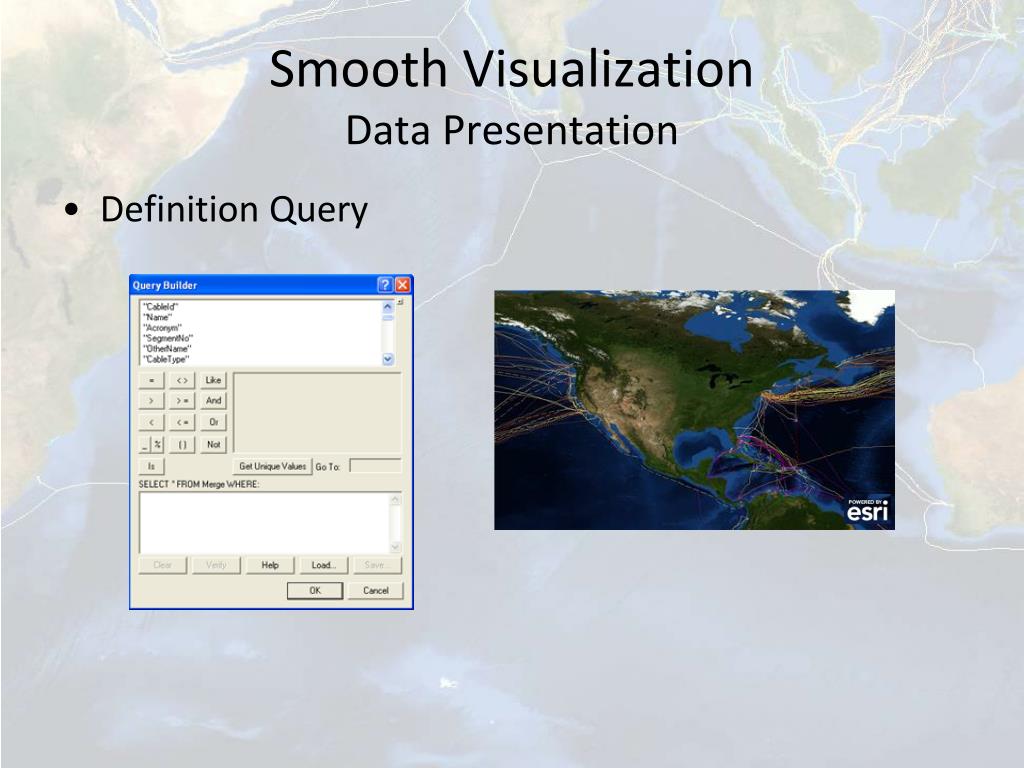Click the esri logo on the map
Image resolution: width=1024 pixels, height=768 pixels.
[x=867, y=510]
